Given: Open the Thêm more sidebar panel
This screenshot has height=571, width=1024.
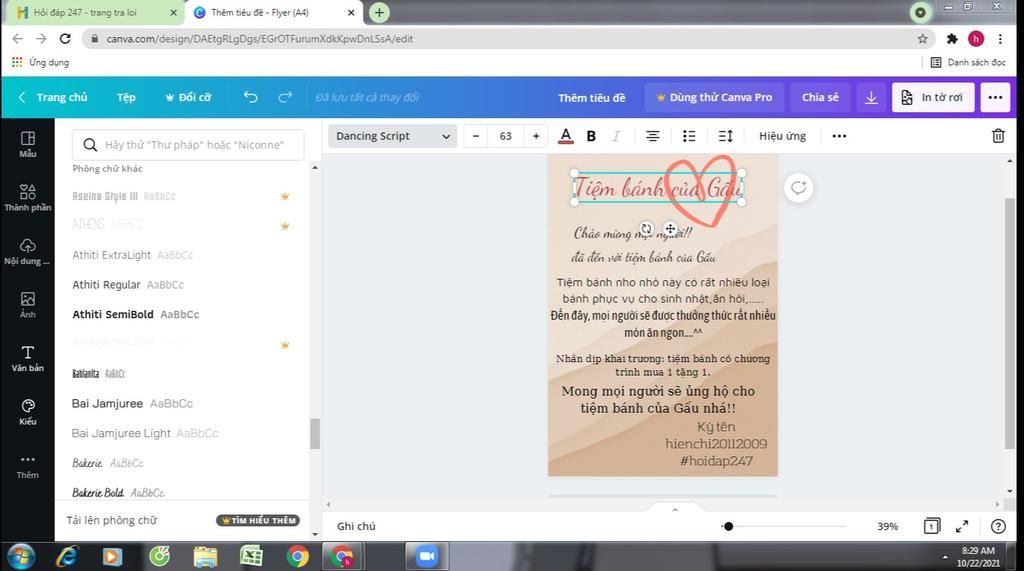Looking at the screenshot, I should point(27,466).
